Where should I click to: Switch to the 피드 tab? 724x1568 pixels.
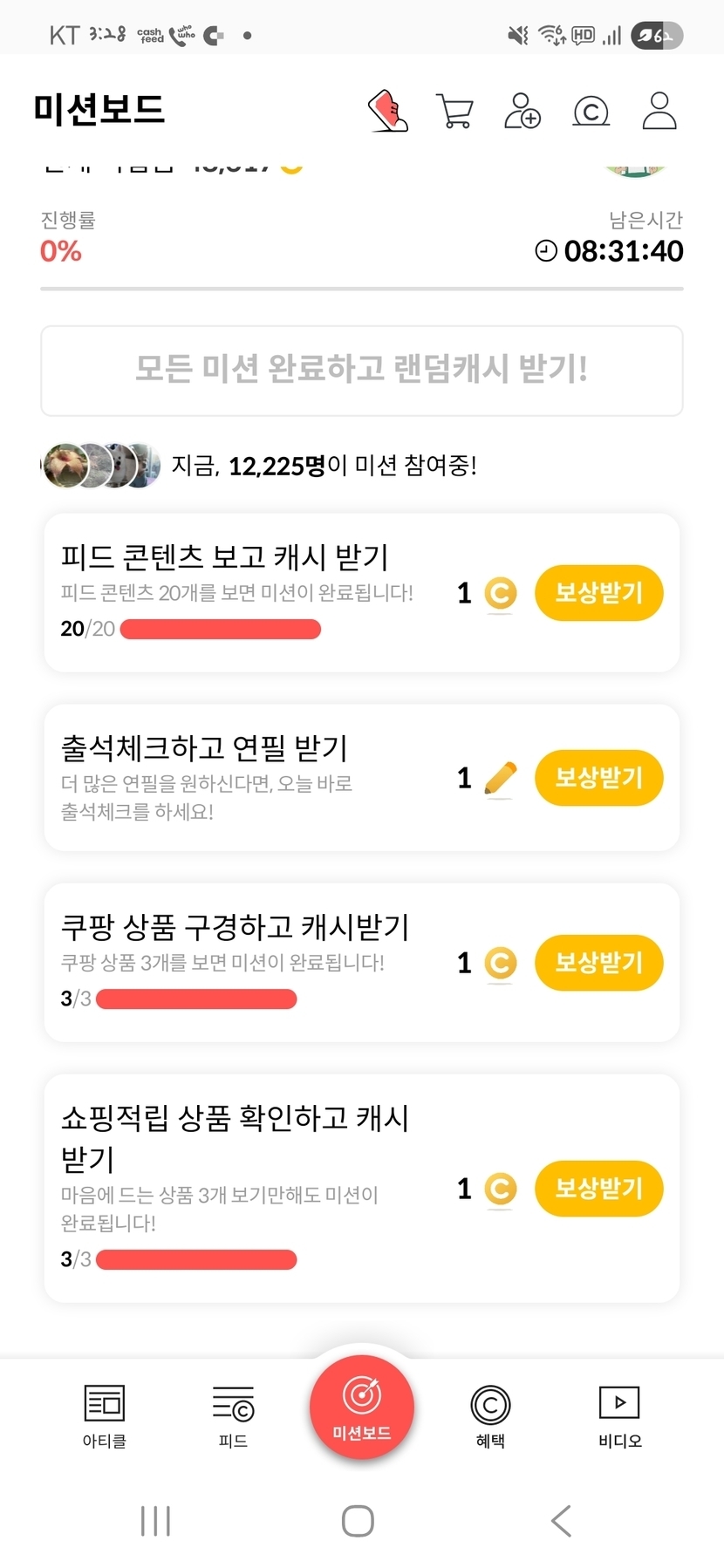click(x=233, y=1415)
